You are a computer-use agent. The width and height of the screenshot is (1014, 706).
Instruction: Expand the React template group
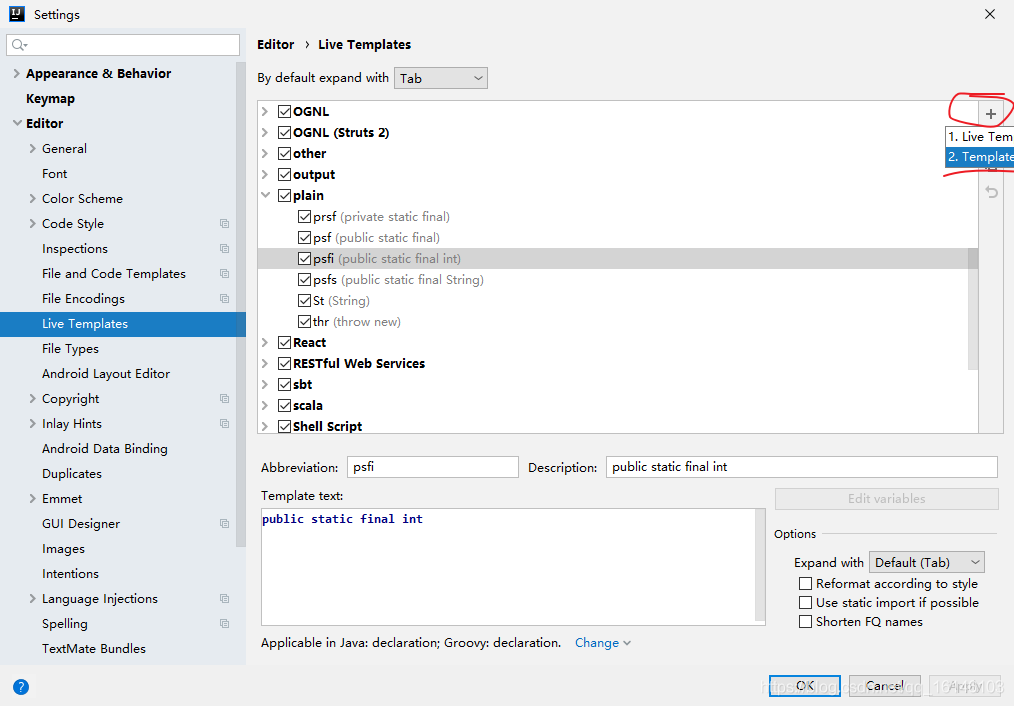click(264, 343)
